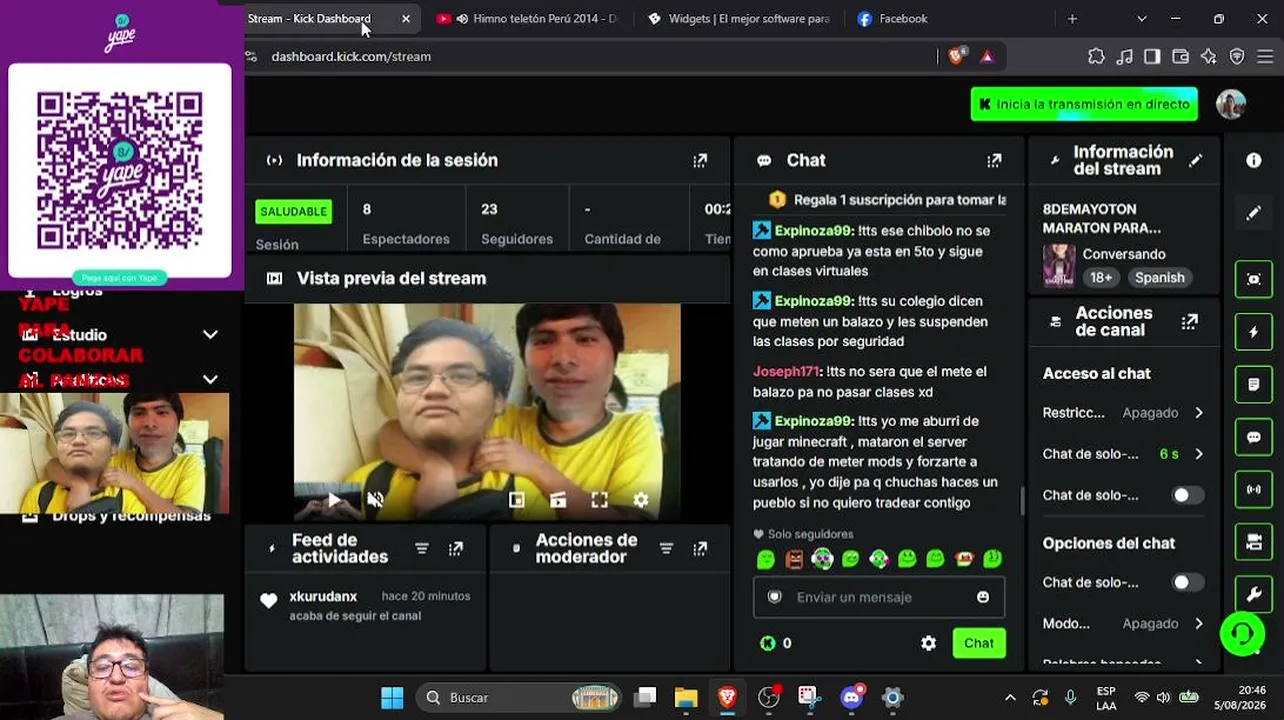Click the chat scrollbar
The image size is (1284, 720).
tap(1022, 500)
